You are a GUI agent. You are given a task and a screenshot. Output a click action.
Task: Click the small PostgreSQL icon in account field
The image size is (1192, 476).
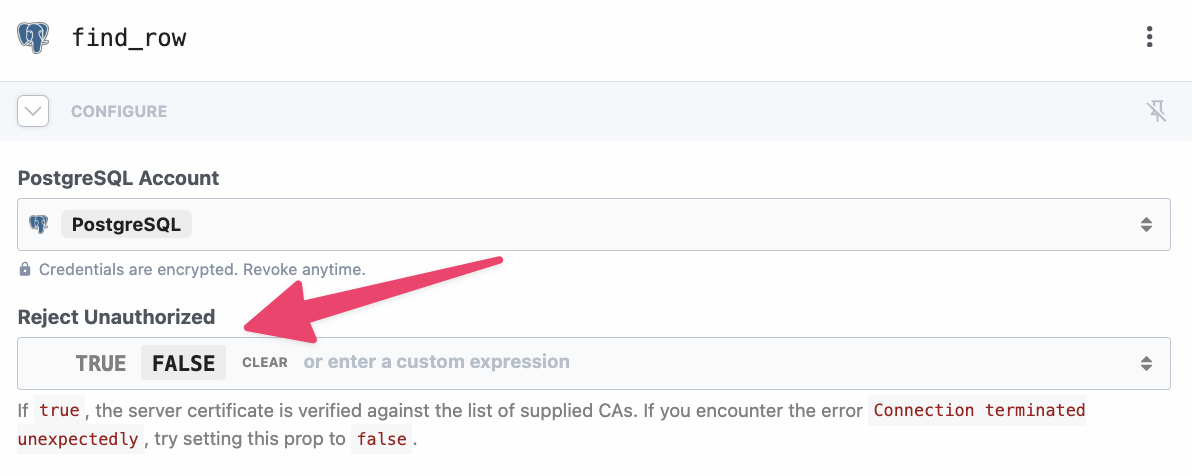(x=39, y=224)
